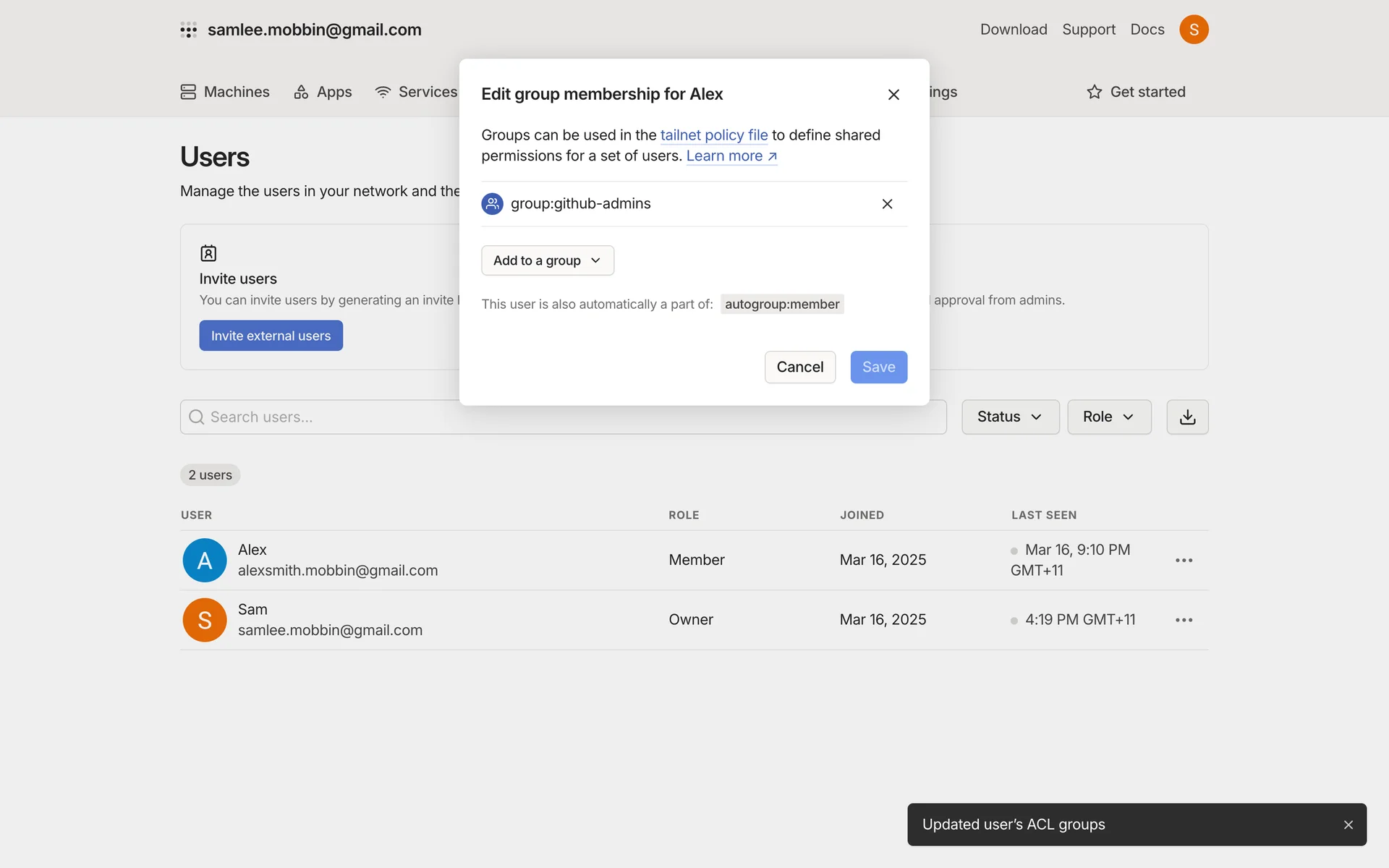Dismiss the Updated user's ACL groups toast
Image resolution: width=1389 pixels, height=868 pixels.
[1348, 825]
